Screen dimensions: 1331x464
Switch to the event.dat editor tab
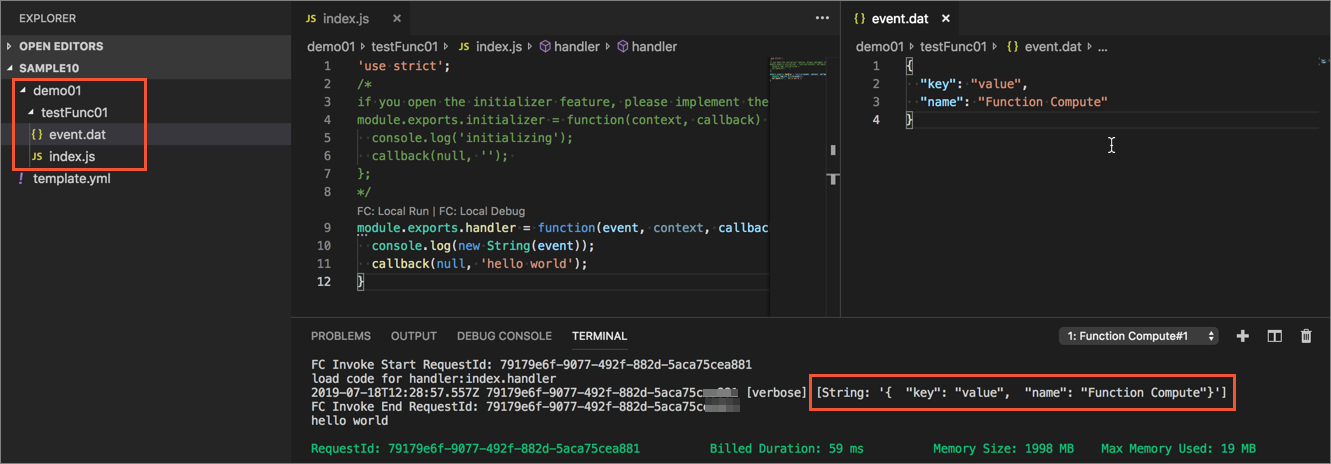tap(902, 19)
